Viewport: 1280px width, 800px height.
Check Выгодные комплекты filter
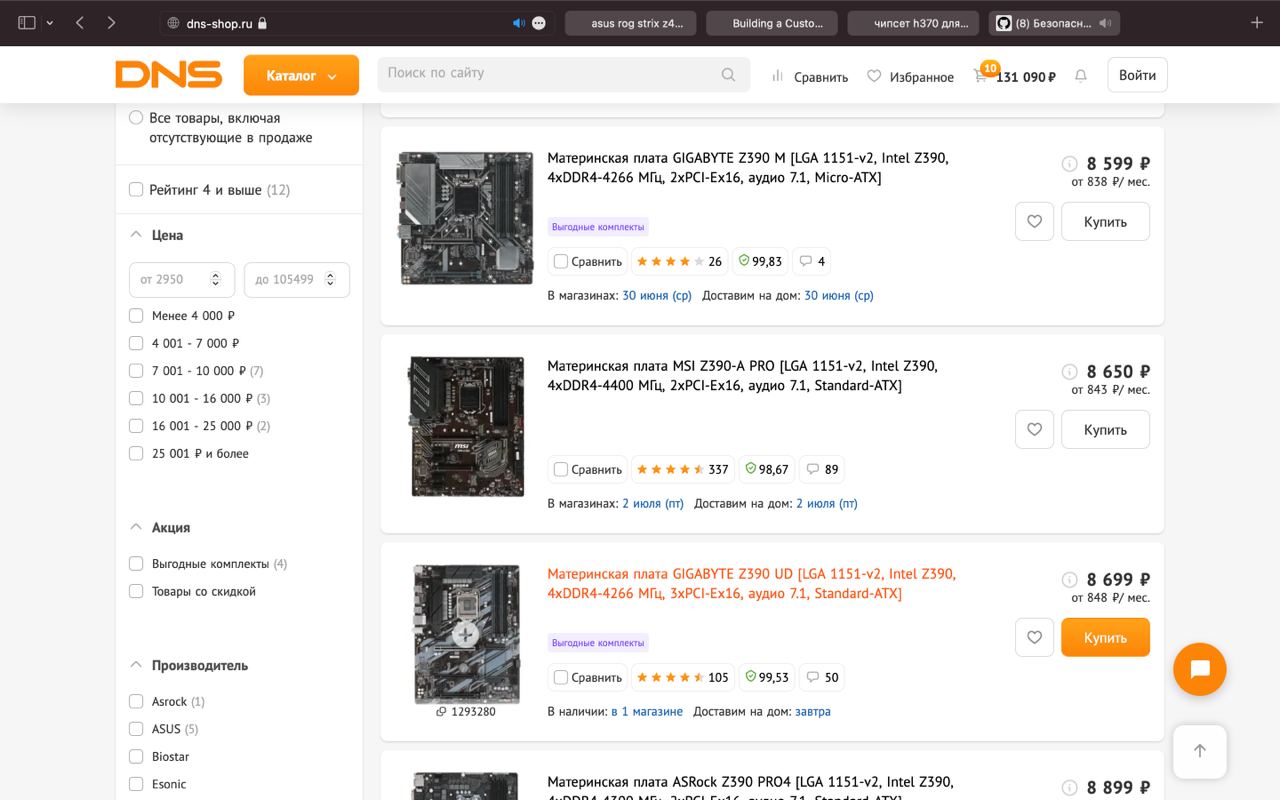(x=136, y=563)
